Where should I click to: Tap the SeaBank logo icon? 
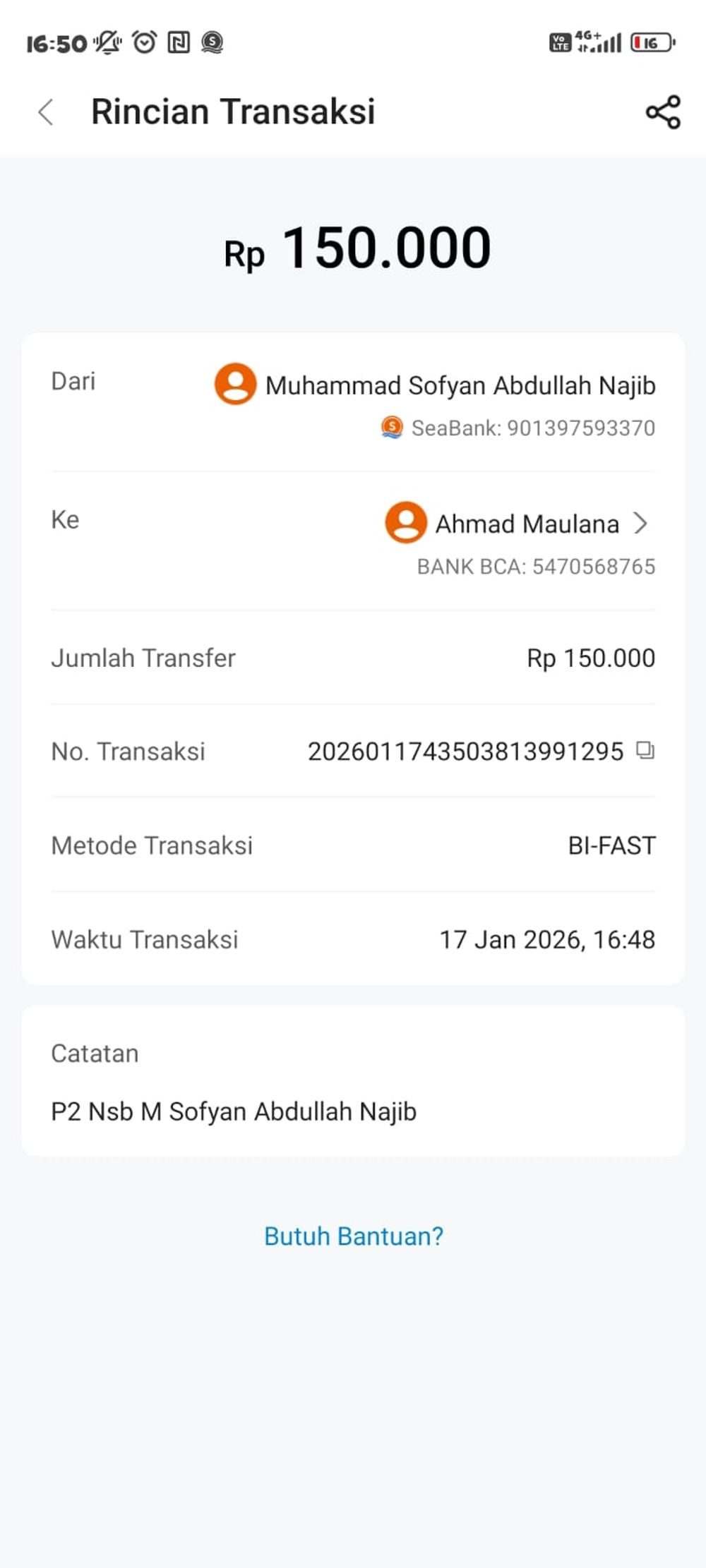[x=392, y=427]
